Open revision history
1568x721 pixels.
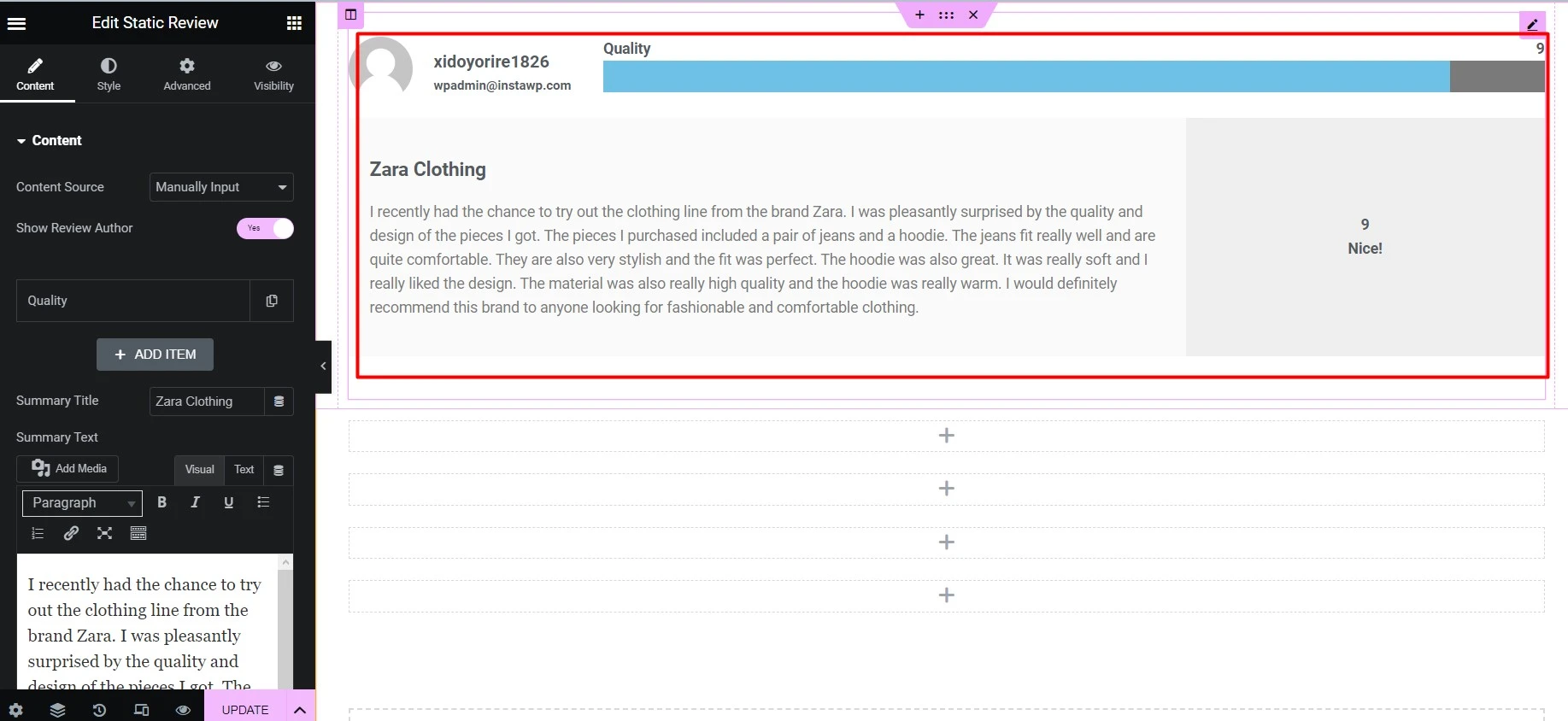pyautogui.click(x=99, y=710)
